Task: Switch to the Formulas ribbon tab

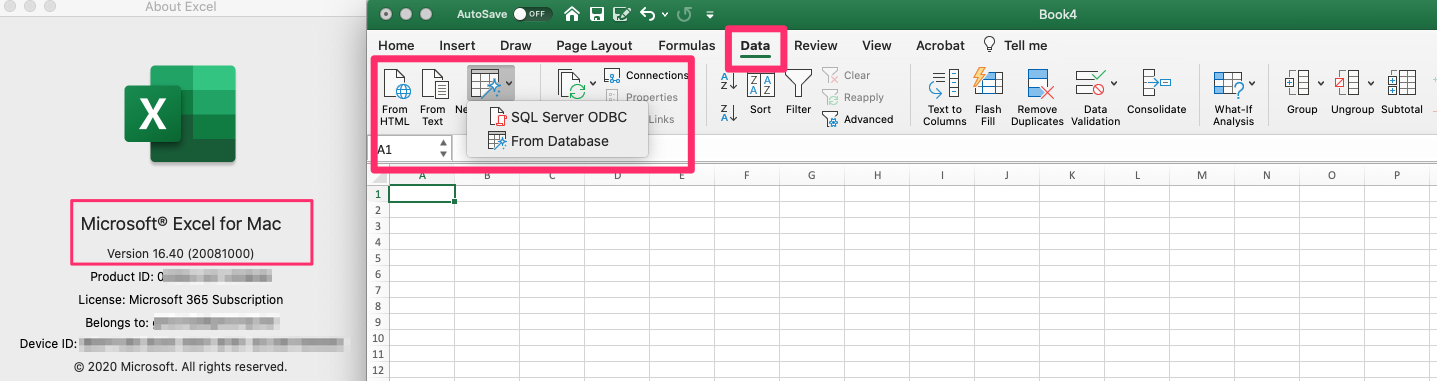Action: [686, 45]
